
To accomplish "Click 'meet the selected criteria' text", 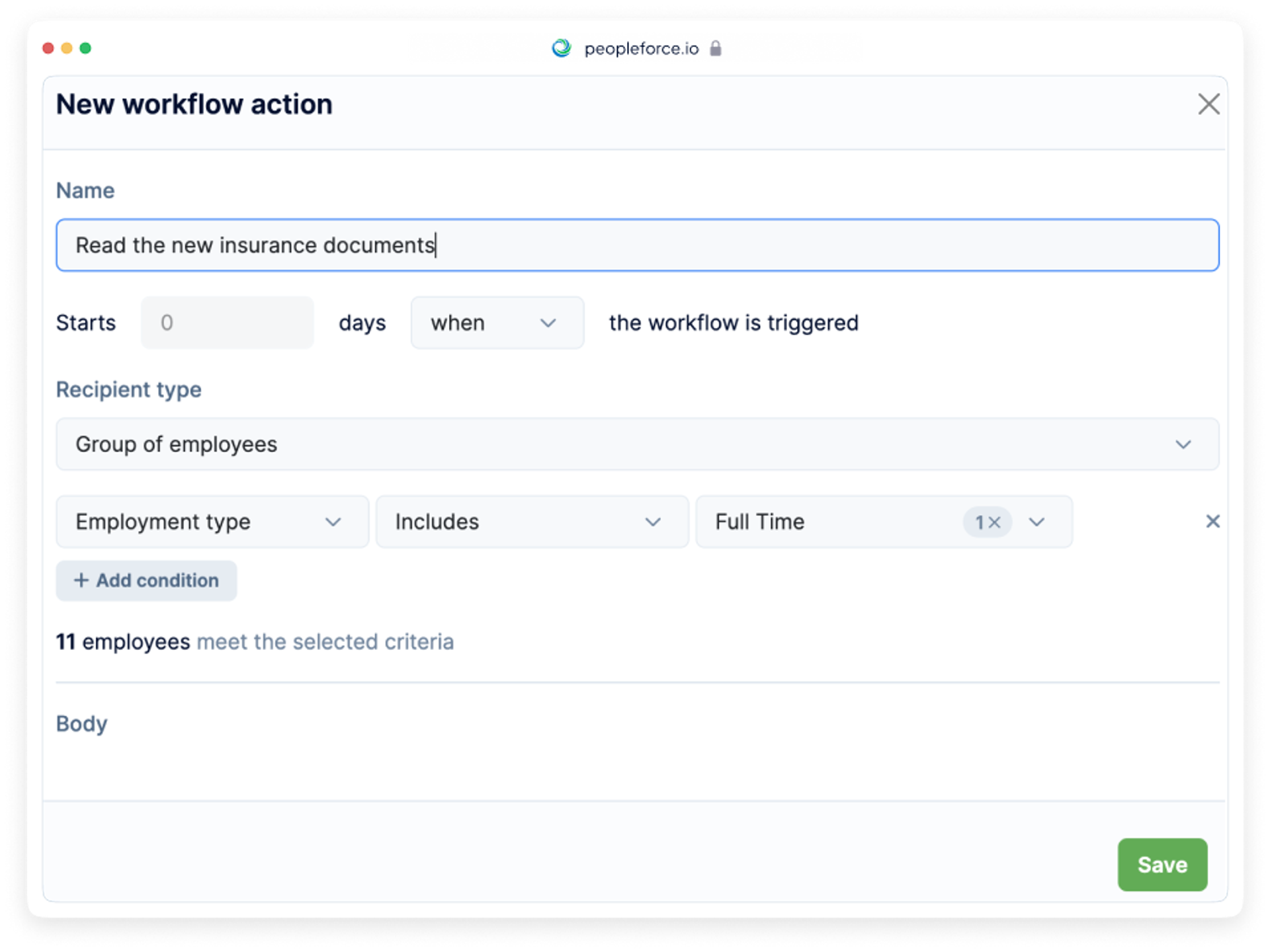I will [x=325, y=642].
